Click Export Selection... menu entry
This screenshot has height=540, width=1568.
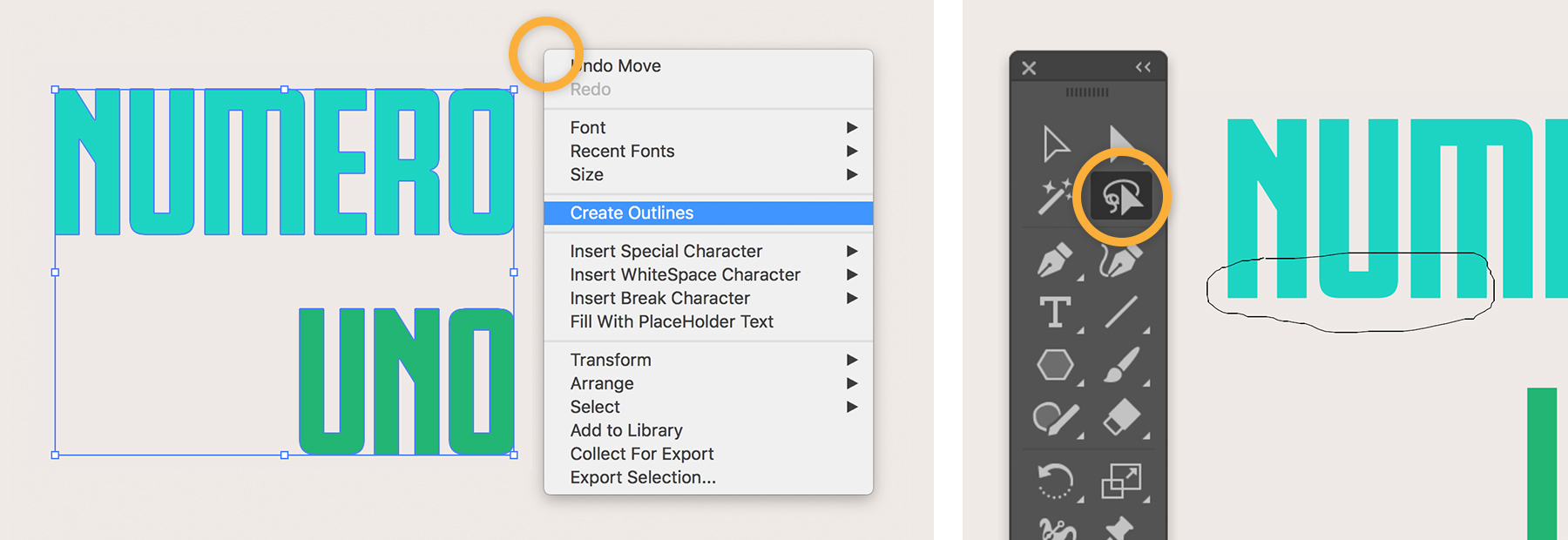point(643,477)
